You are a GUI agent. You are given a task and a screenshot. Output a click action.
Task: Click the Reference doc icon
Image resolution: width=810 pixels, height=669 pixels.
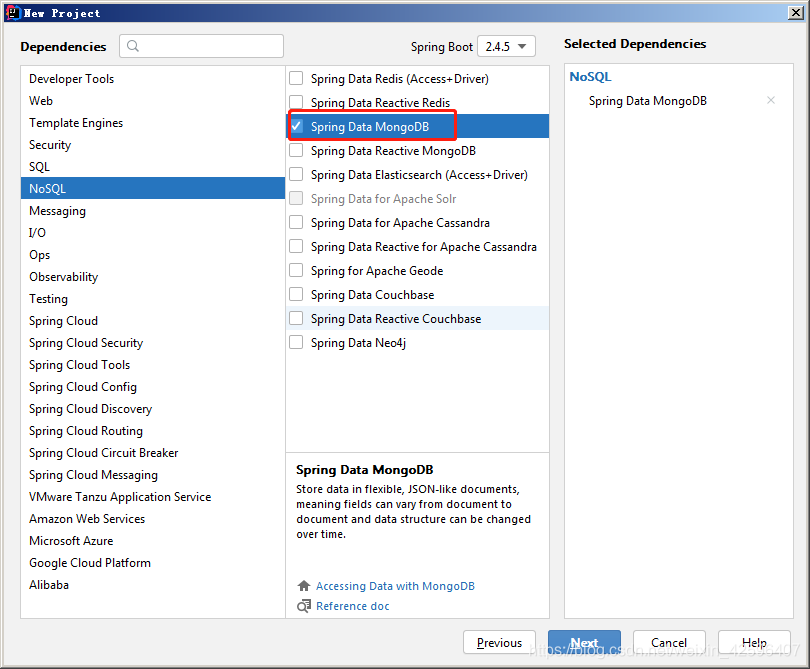tap(304, 606)
